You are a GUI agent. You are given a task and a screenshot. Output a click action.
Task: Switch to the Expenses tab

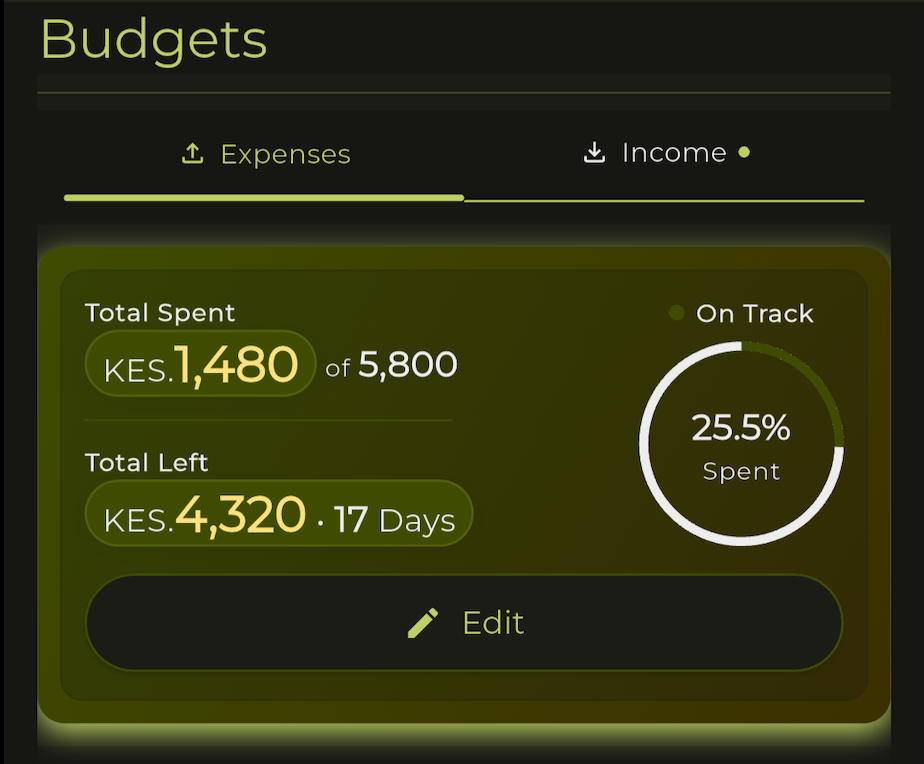tap(264, 153)
